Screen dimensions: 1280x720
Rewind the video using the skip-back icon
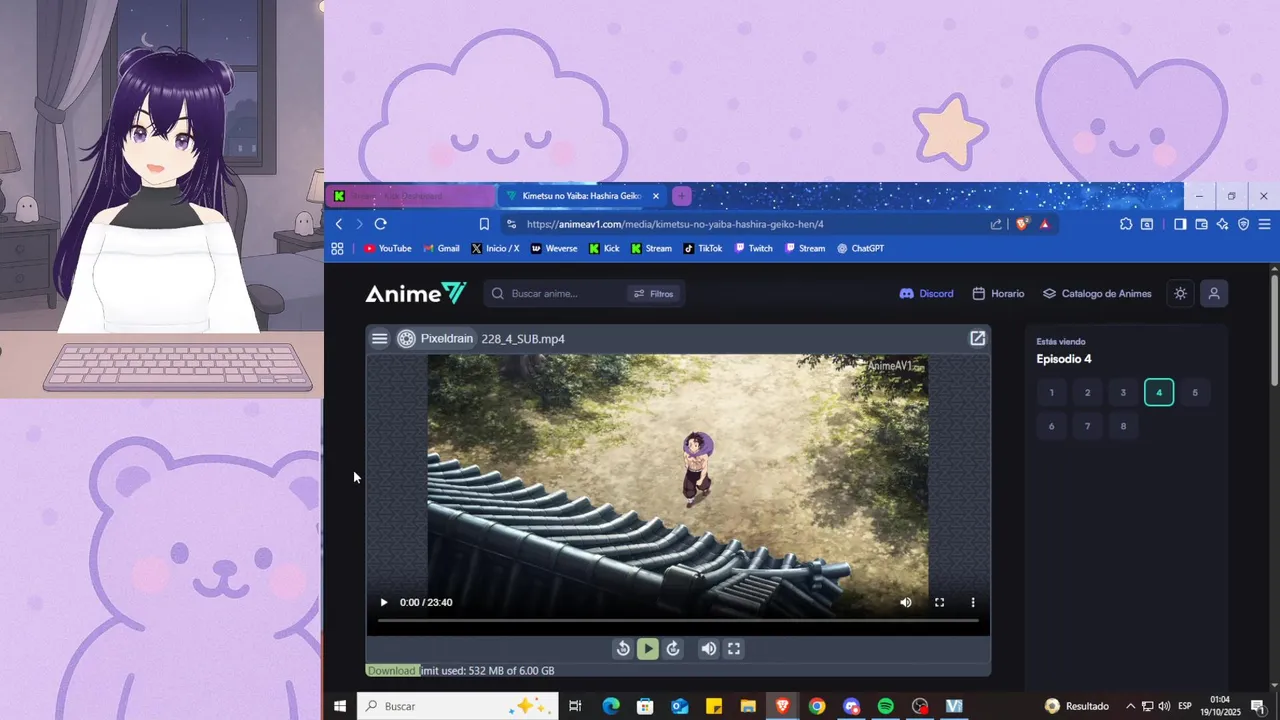[x=623, y=649]
